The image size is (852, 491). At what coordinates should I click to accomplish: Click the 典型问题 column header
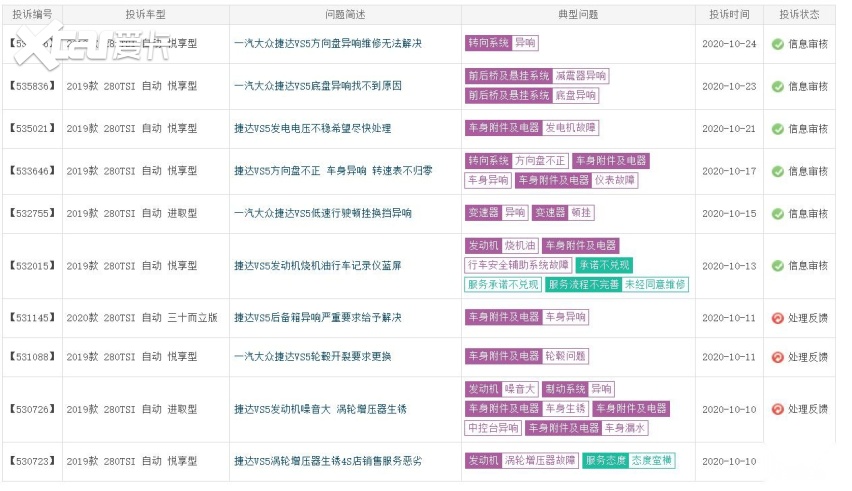tap(577, 15)
